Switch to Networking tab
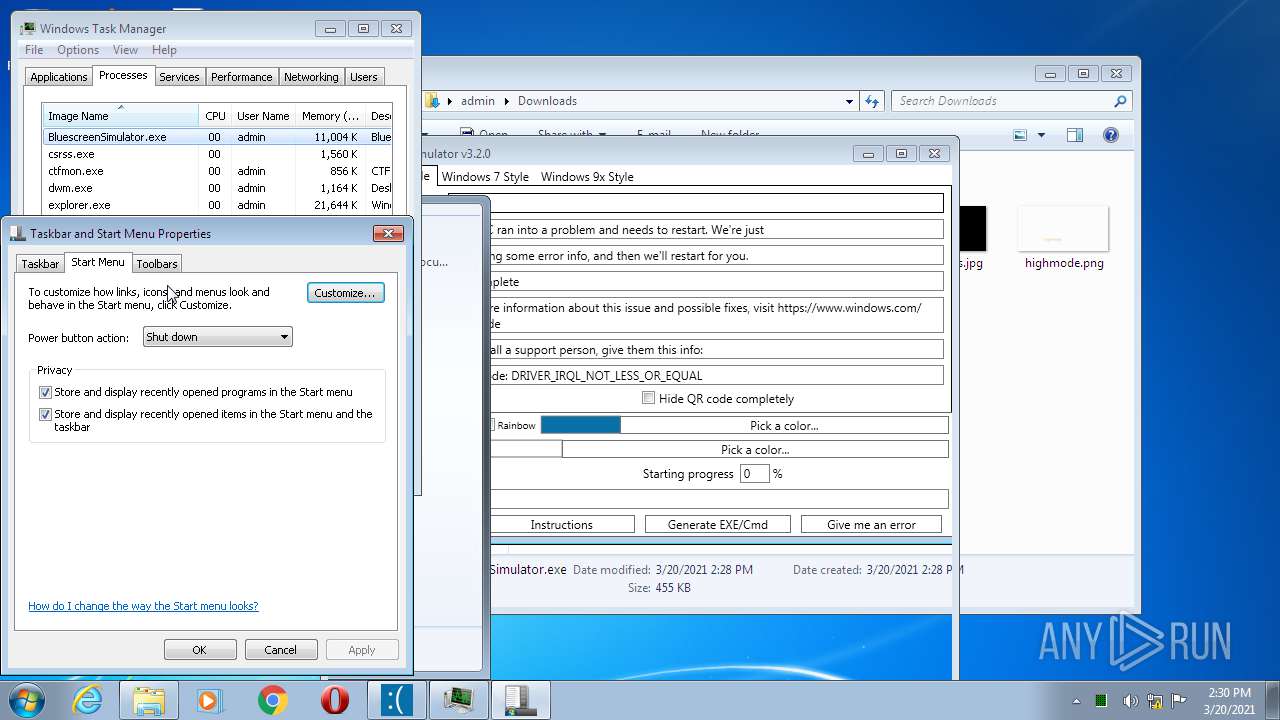Screen dimensions: 1280x720 coord(311,77)
